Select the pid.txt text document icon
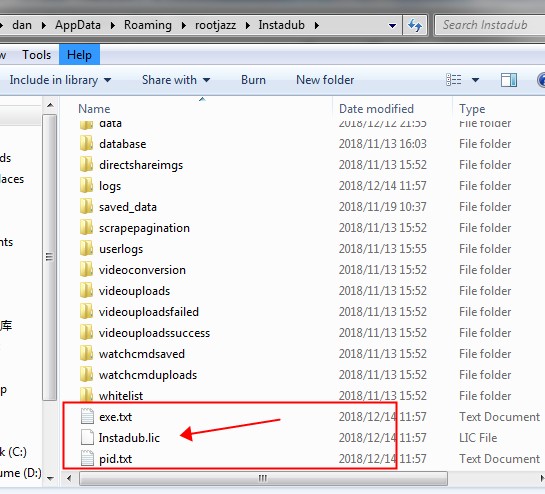 coord(87,459)
